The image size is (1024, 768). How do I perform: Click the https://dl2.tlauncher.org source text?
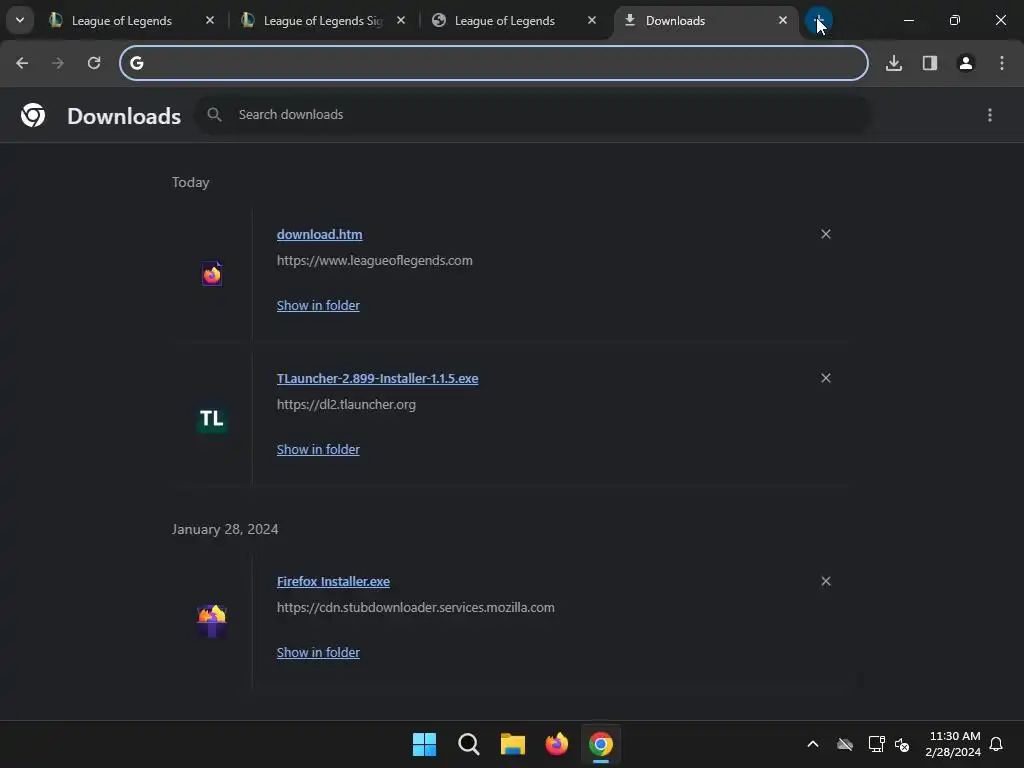pyautogui.click(x=346, y=405)
